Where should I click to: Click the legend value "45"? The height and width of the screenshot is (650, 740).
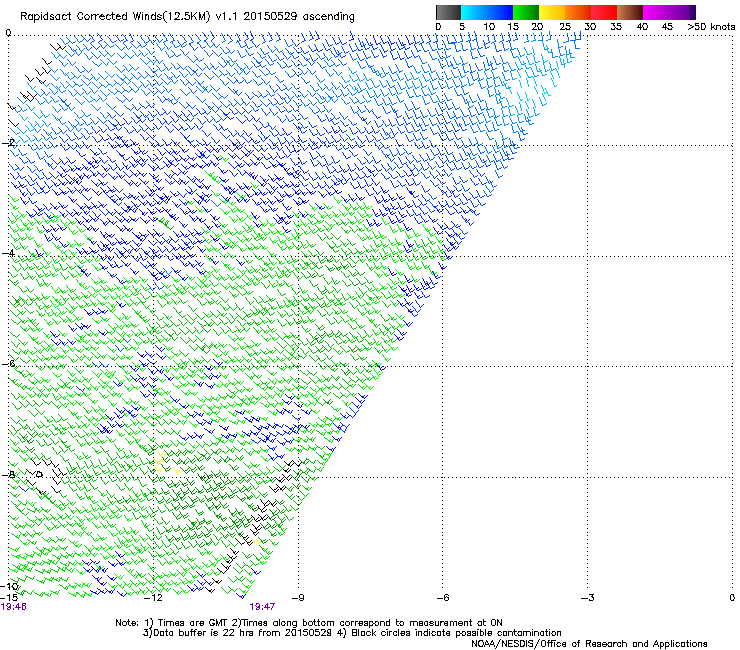[667, 27]
